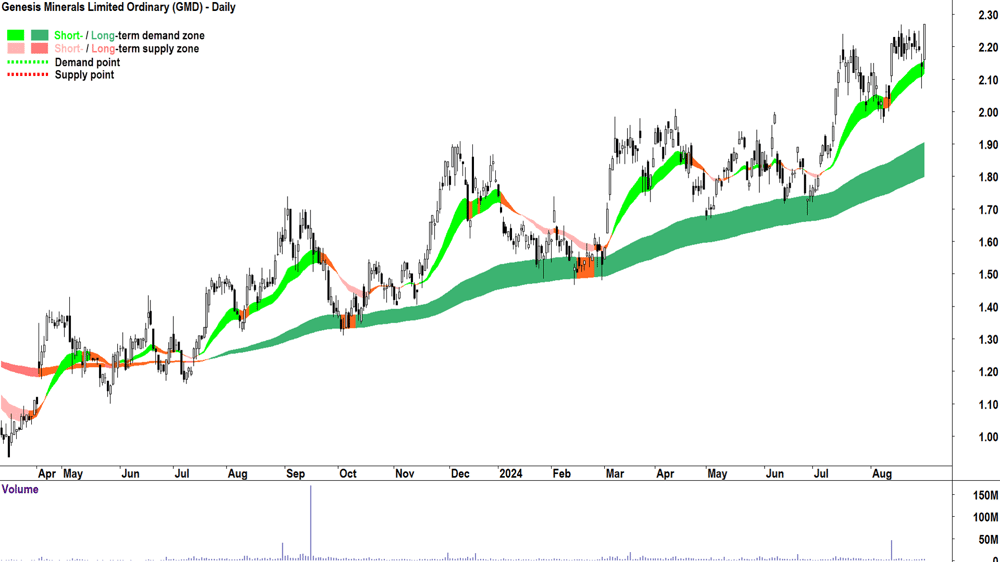
Task: Click the Oct label on the time axis
Action: [x=348, y=474]
